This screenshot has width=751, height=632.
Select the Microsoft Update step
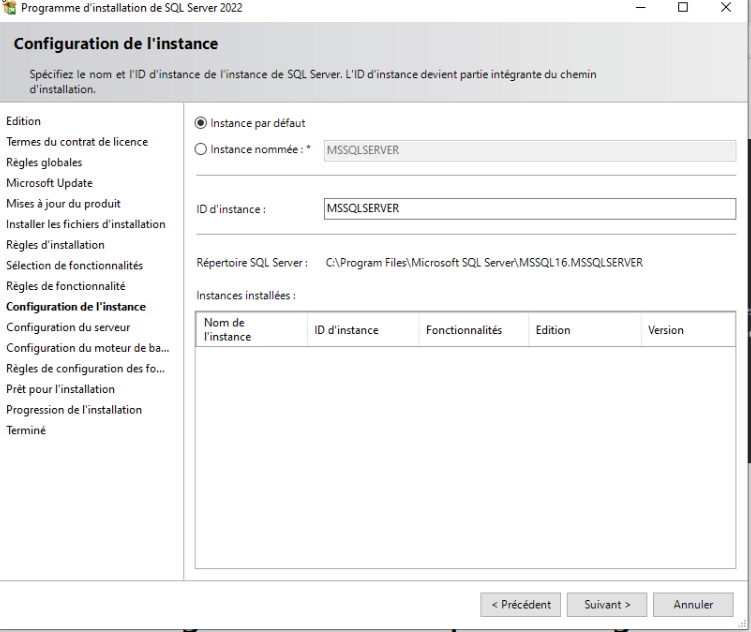[x=49, y=183]
